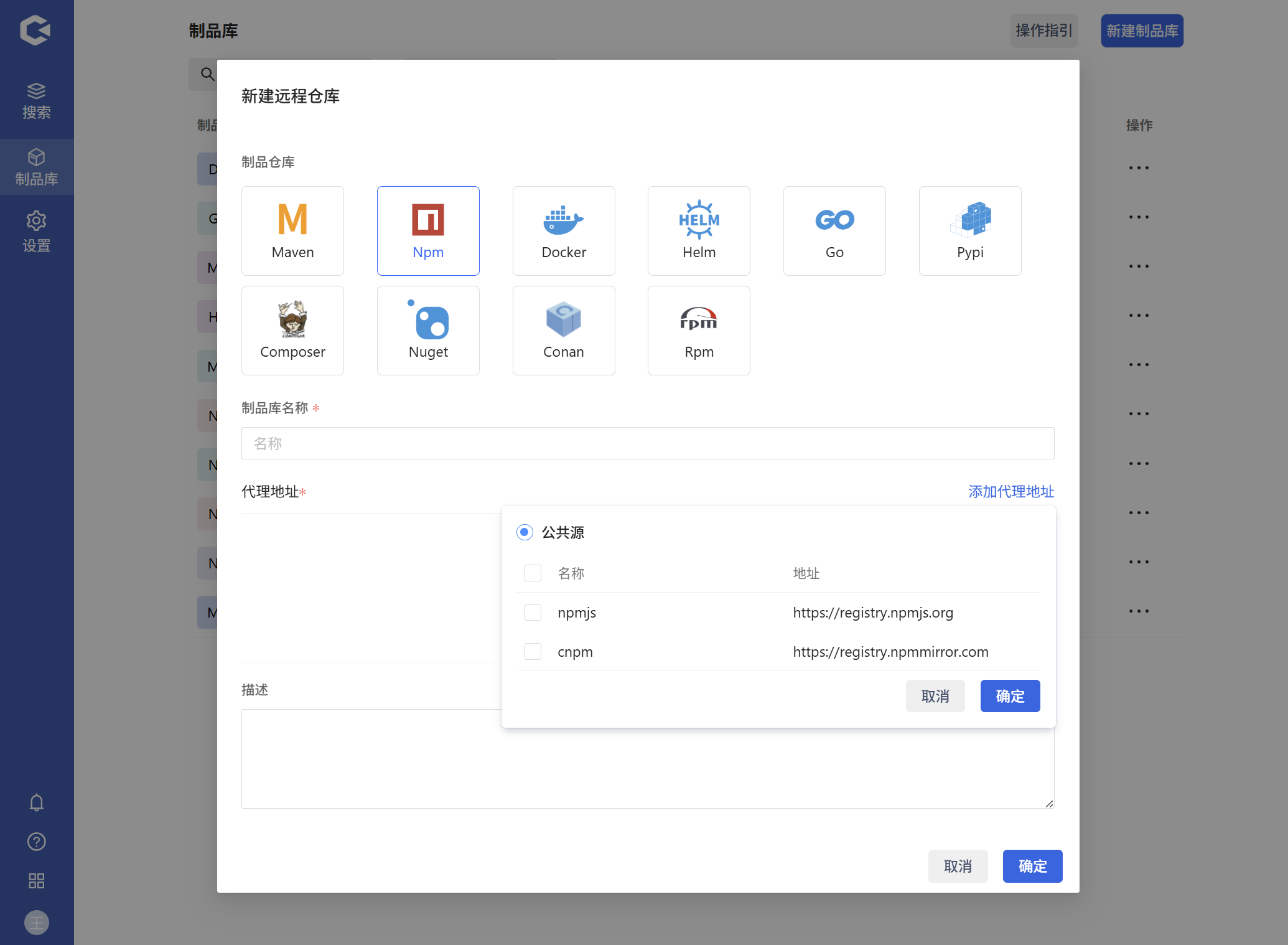Click 添加代理地址 link

click(1010, 492)
